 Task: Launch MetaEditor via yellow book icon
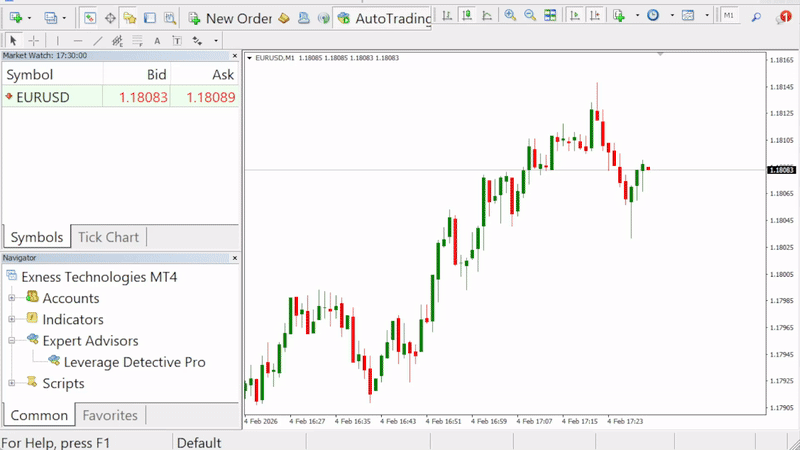284,18
